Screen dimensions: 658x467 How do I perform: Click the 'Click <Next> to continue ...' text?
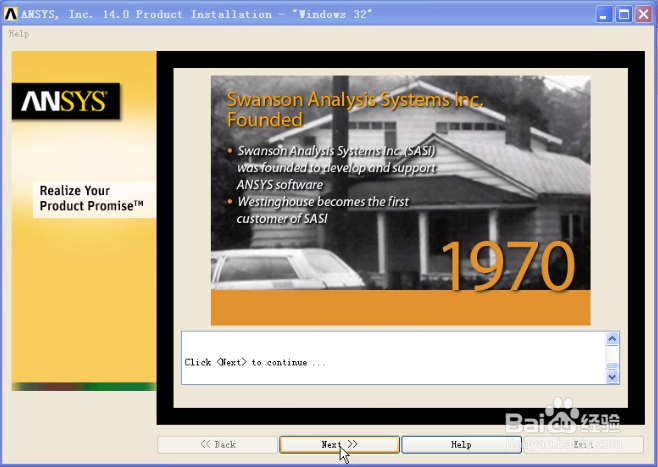[255, 362]
